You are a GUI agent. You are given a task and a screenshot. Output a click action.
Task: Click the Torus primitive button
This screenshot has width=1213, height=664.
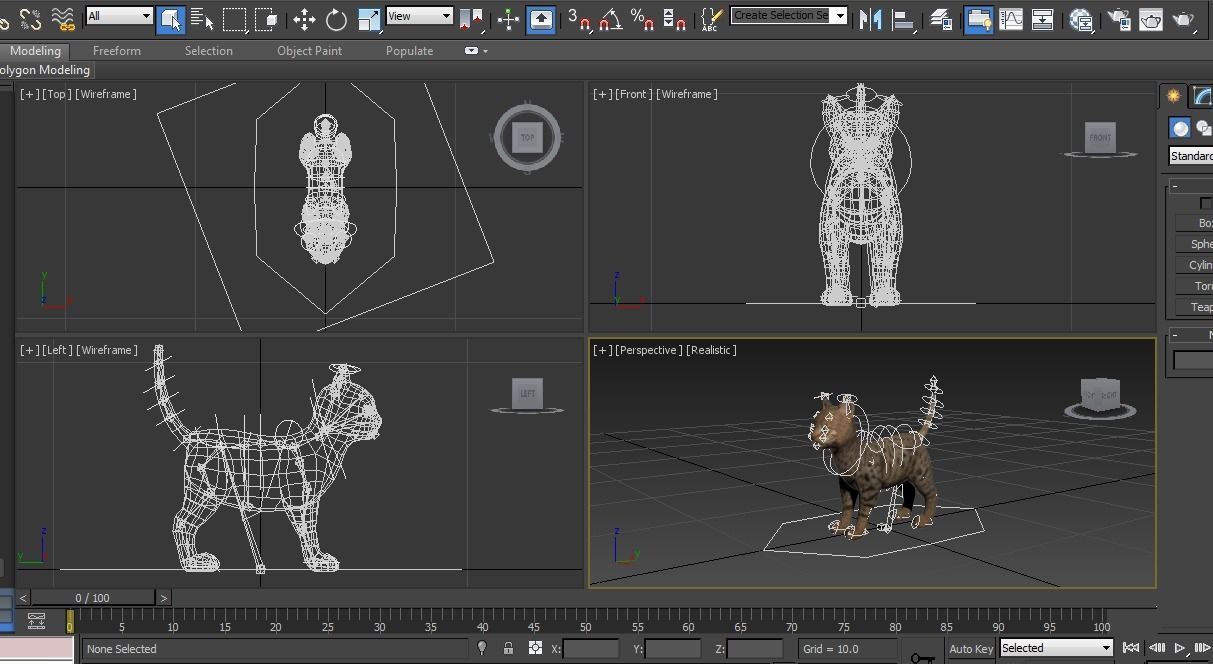(x=1195, y=286)
